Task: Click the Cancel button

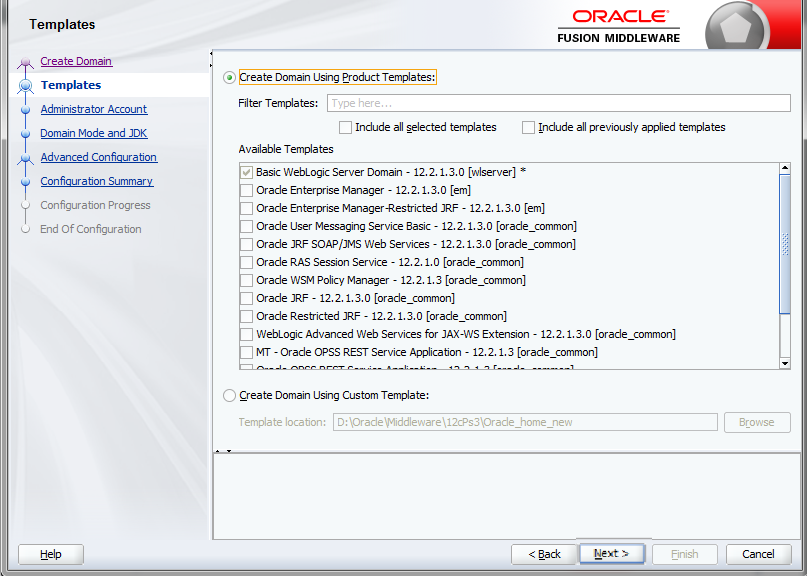Action: [759, 554]
